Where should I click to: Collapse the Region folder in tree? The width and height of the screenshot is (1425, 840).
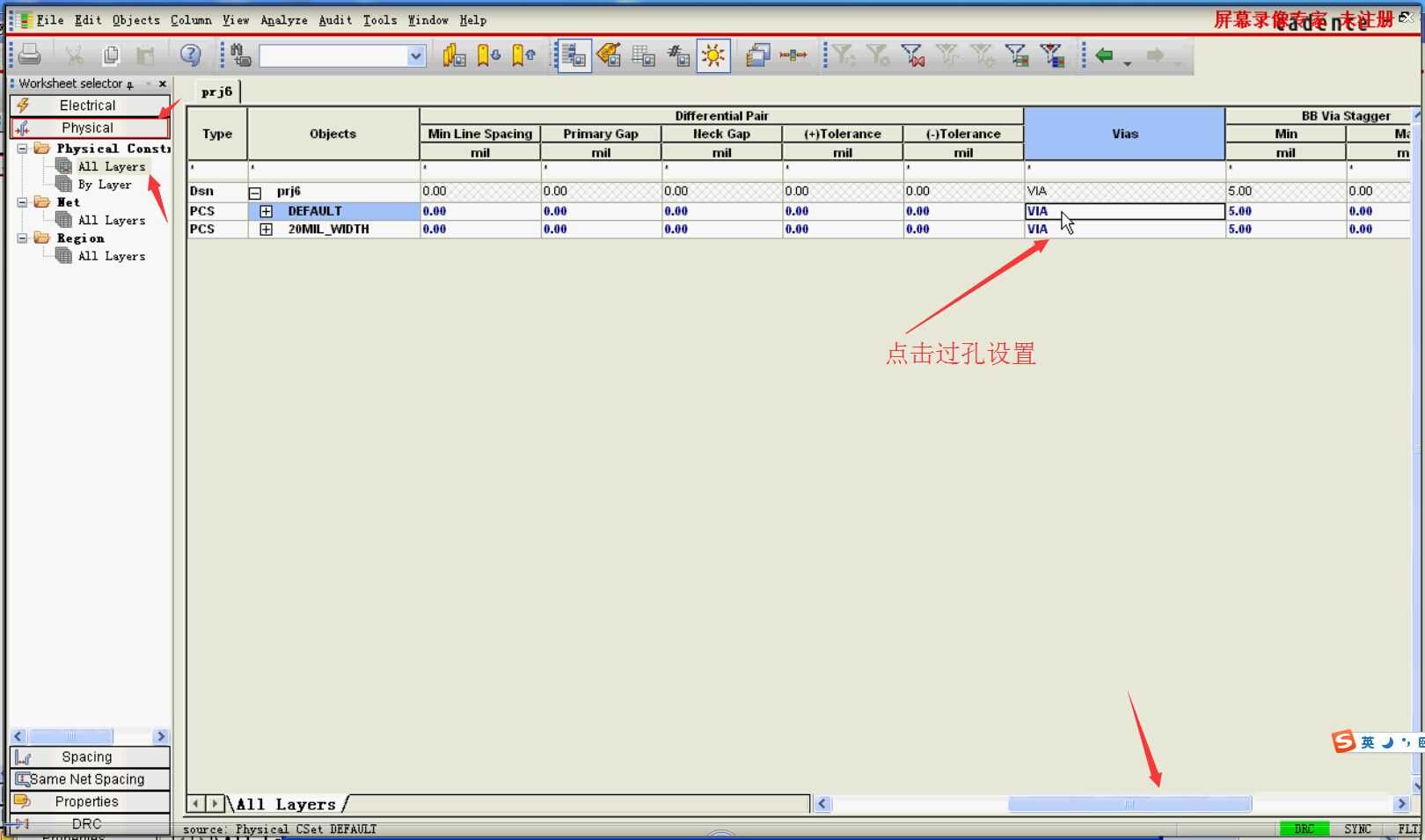(23, 238)
